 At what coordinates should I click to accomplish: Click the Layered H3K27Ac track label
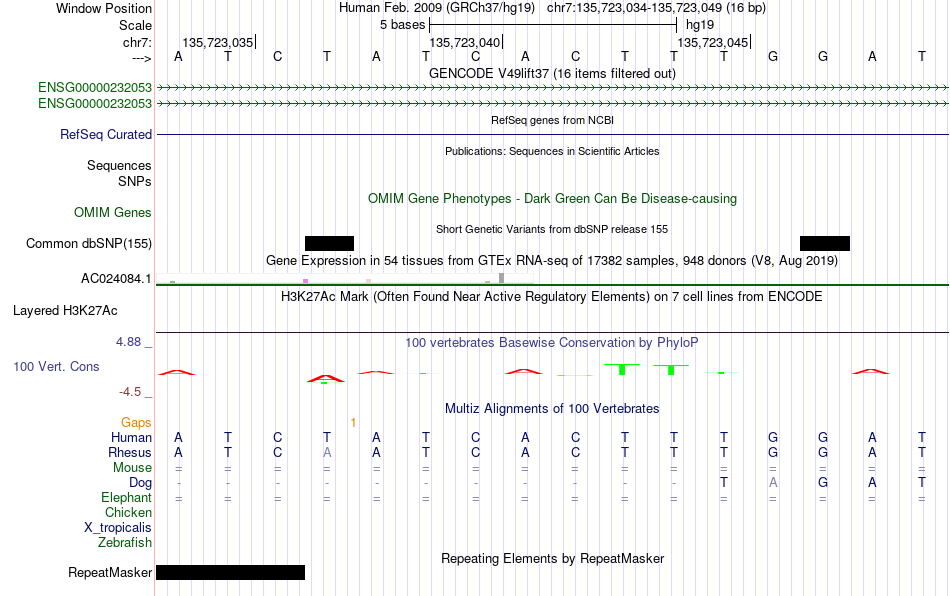(x=65, y=311)
